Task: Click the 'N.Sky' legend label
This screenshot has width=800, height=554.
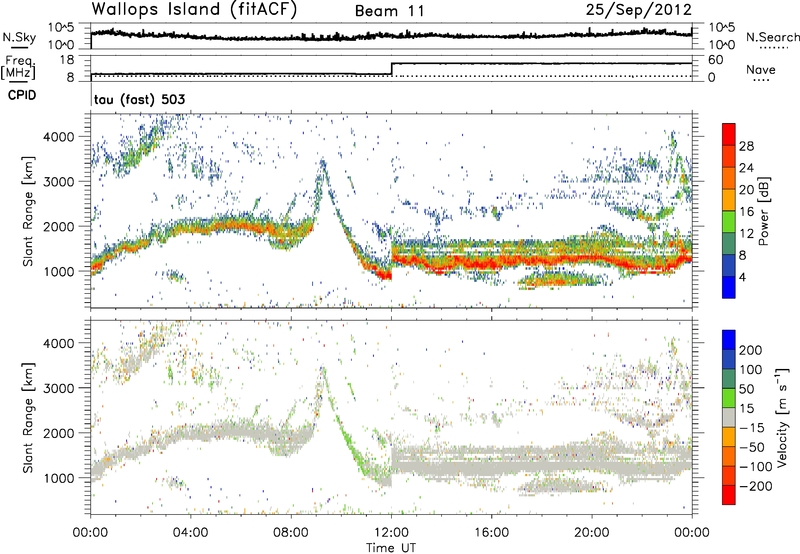Action: point(19,37)
